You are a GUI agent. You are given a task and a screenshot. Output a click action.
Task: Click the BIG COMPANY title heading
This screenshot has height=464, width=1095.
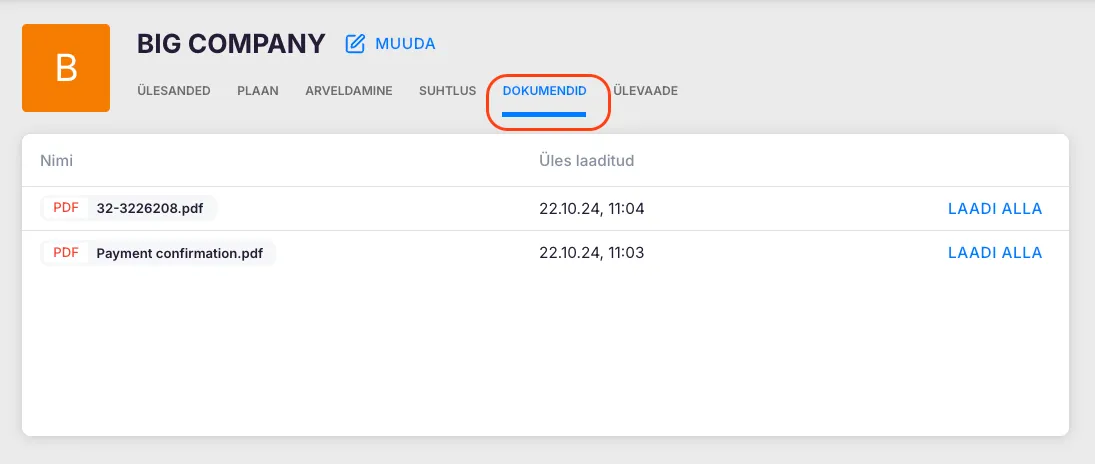pyautogui.click(x=231, y=44)
